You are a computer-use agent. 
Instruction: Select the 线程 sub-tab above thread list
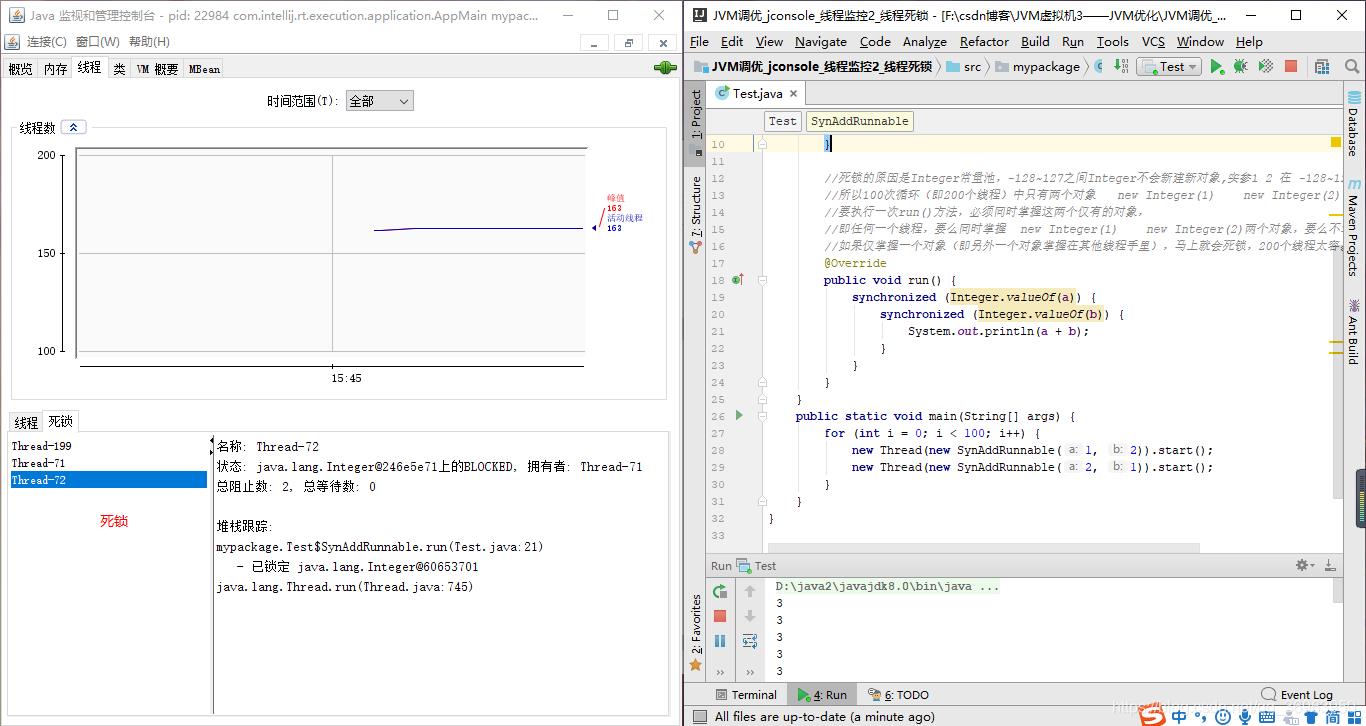coord(26,422)
